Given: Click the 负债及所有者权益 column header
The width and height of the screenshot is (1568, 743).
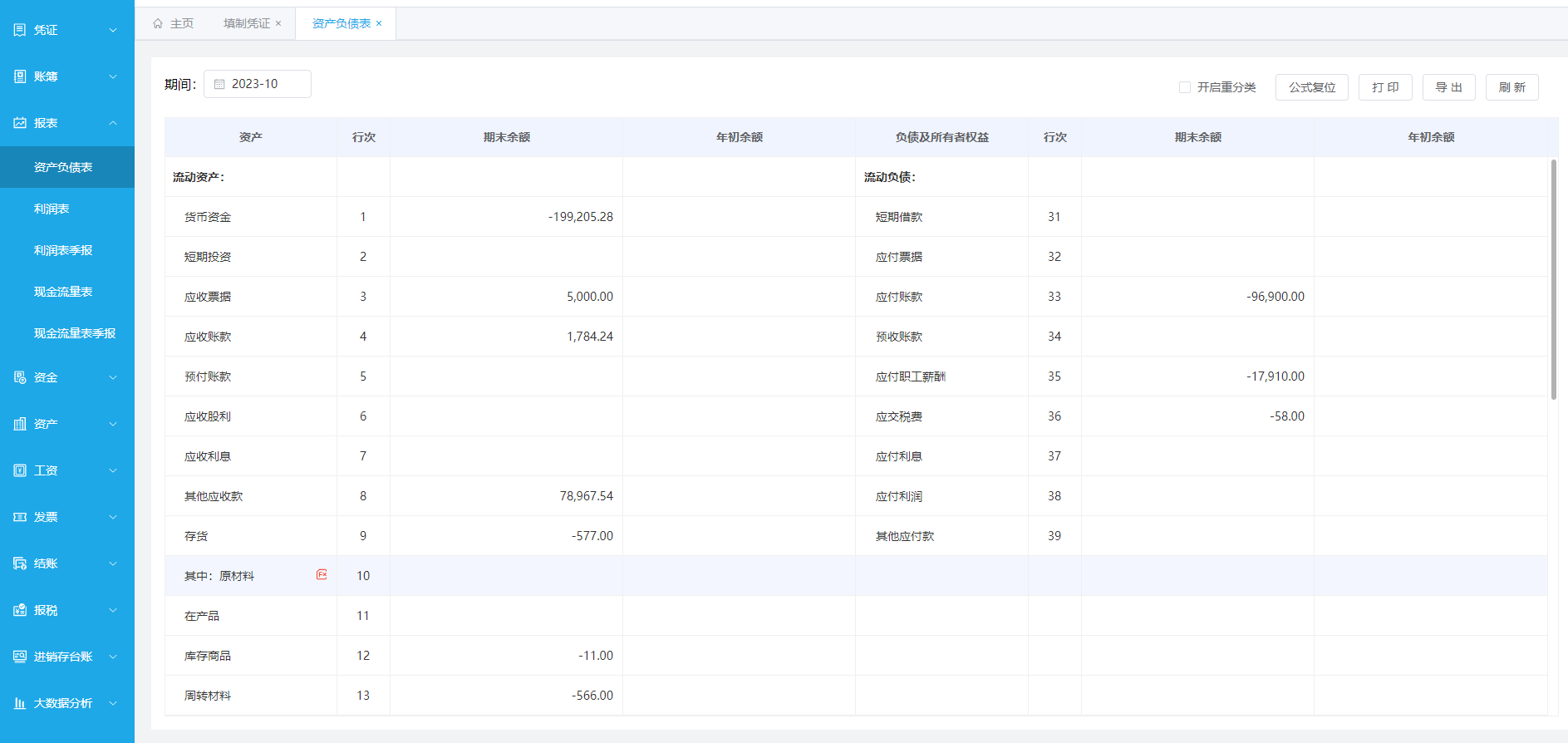Looking at the screenshot, I should pyautogui.click(x=942, y=137).
